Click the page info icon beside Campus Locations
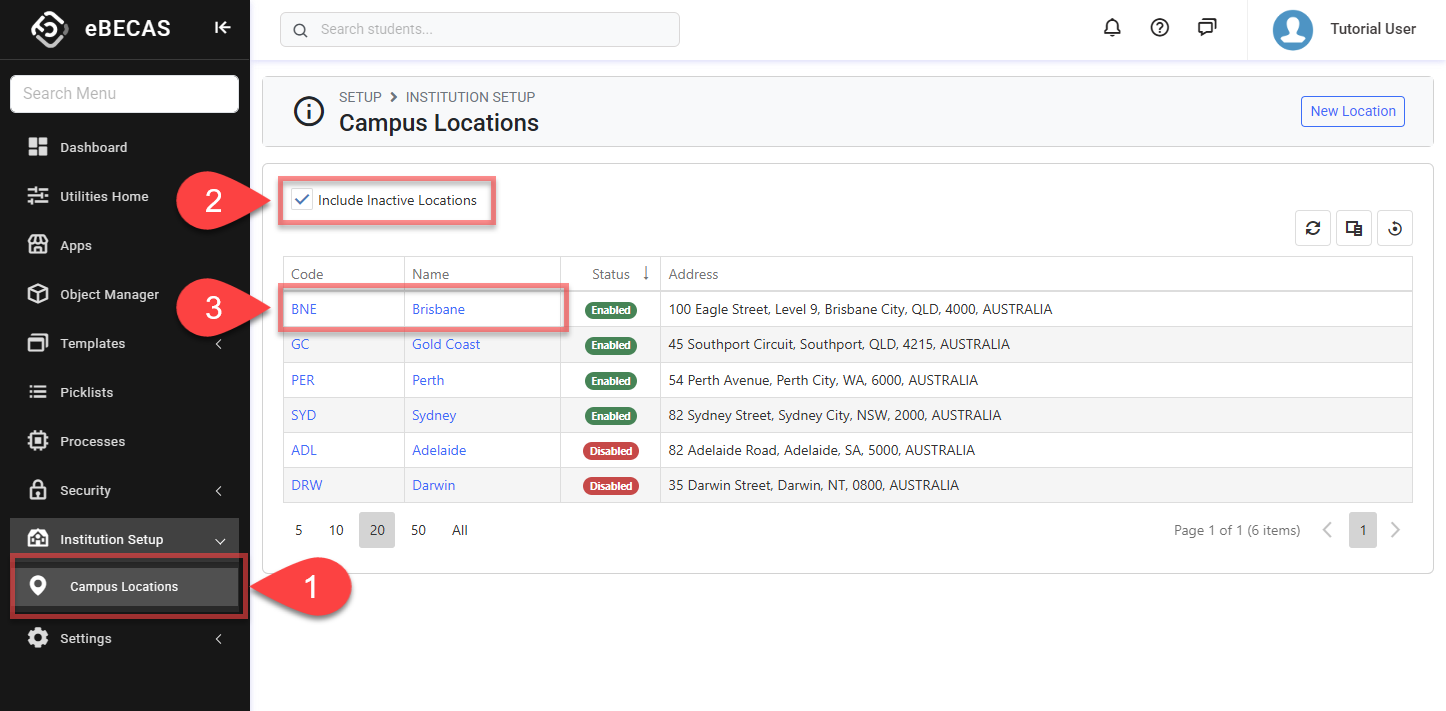 tap(308, 111)
